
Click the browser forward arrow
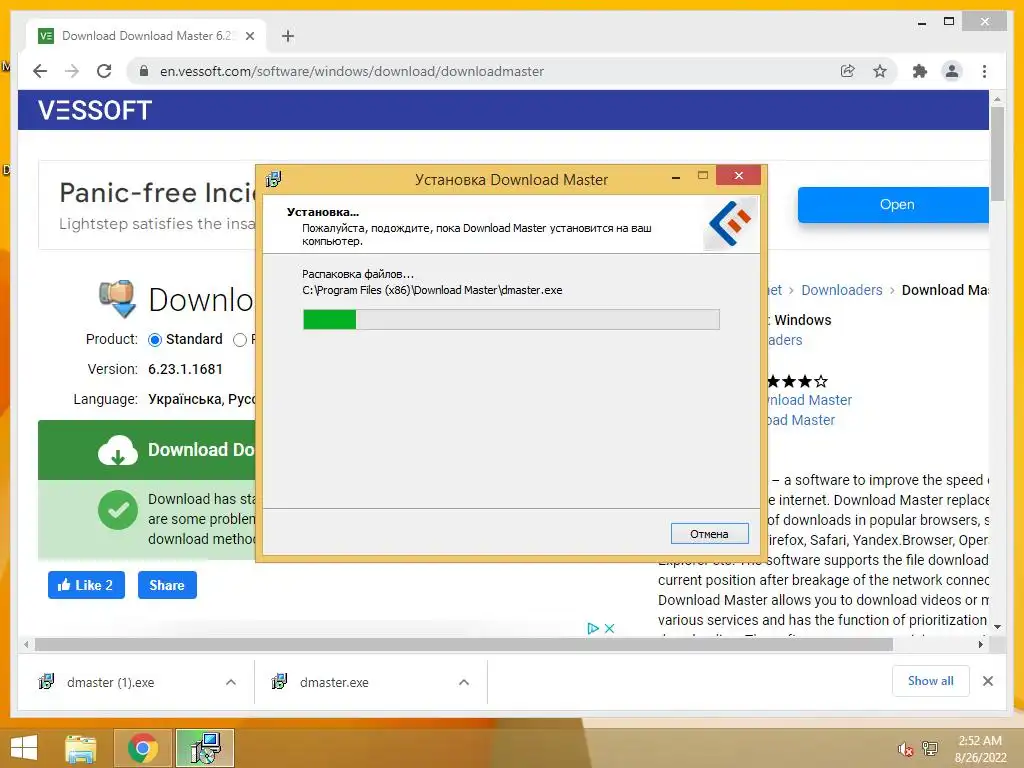[x=72, y=71]
